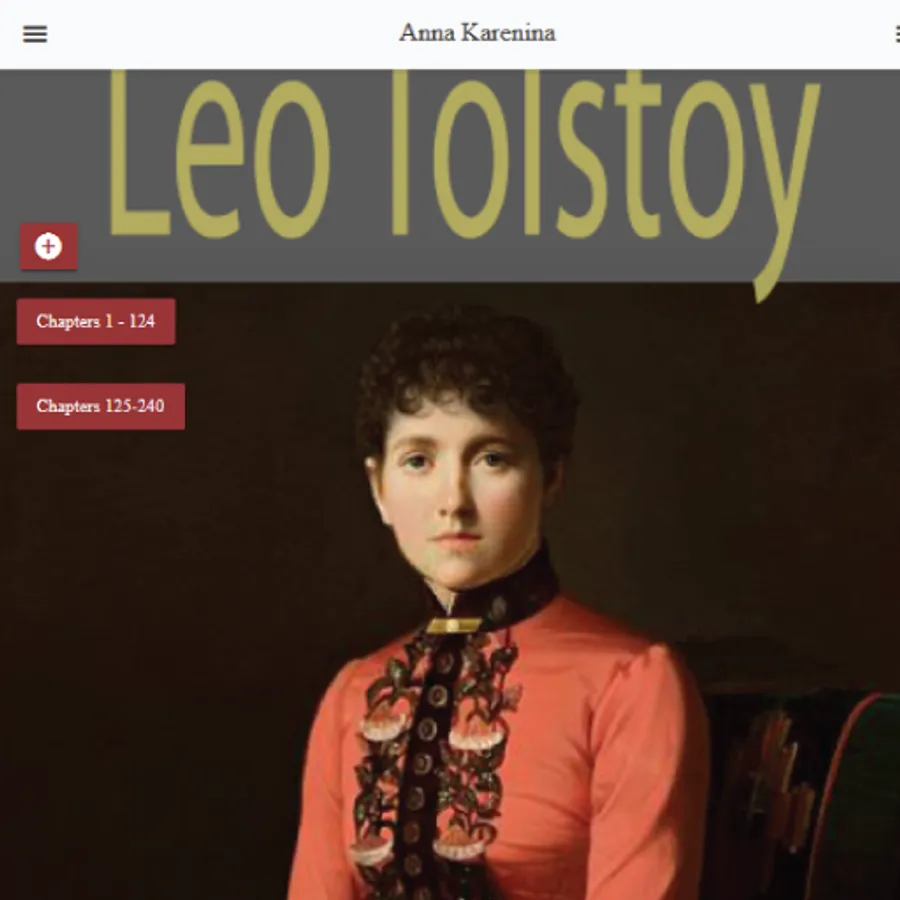This screenshot has width=900, height=900.
Task: Open Chapters 1 - 124
Action: (96, 321)
